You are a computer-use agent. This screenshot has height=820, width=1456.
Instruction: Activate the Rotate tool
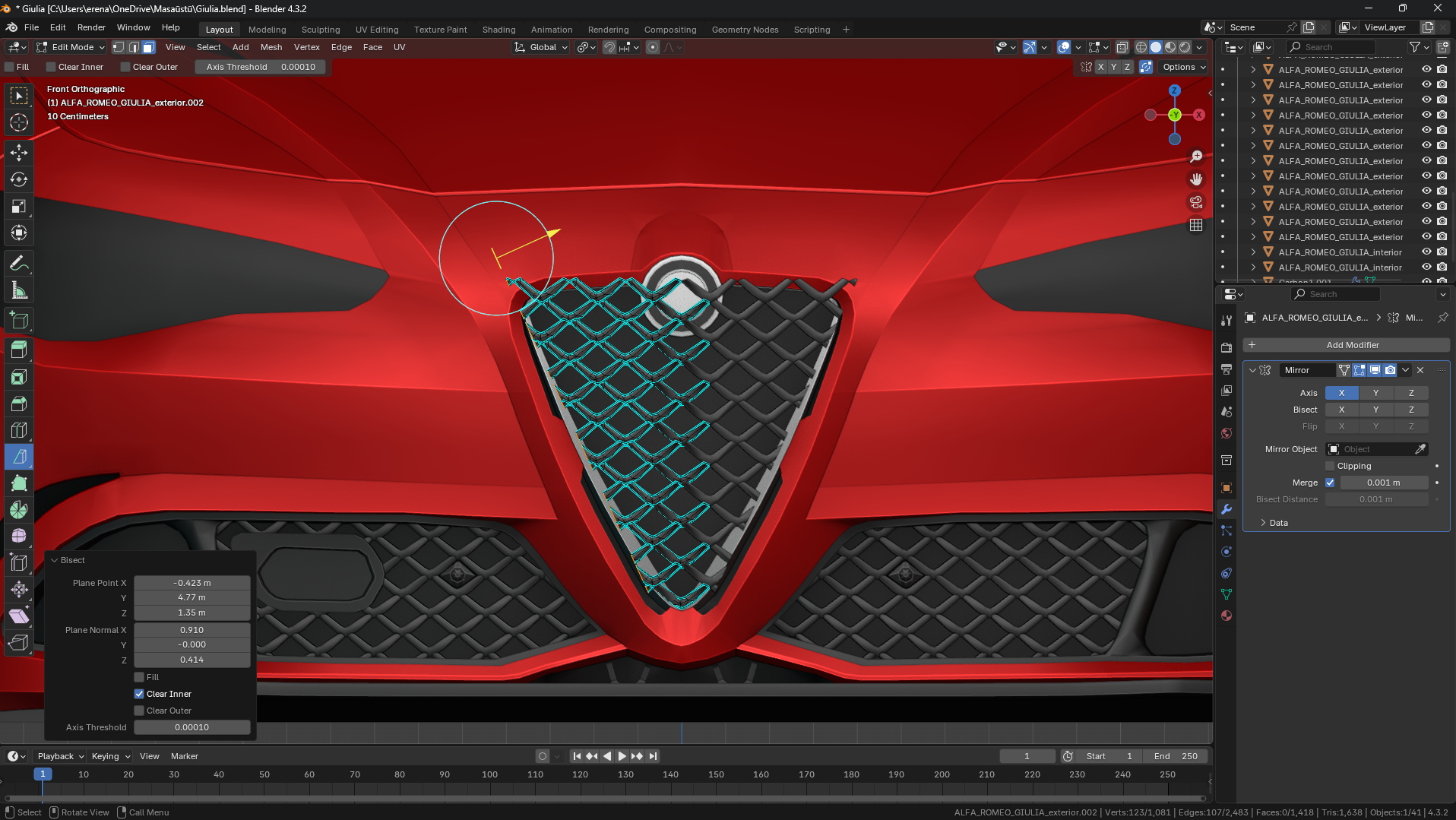[19, 179]
